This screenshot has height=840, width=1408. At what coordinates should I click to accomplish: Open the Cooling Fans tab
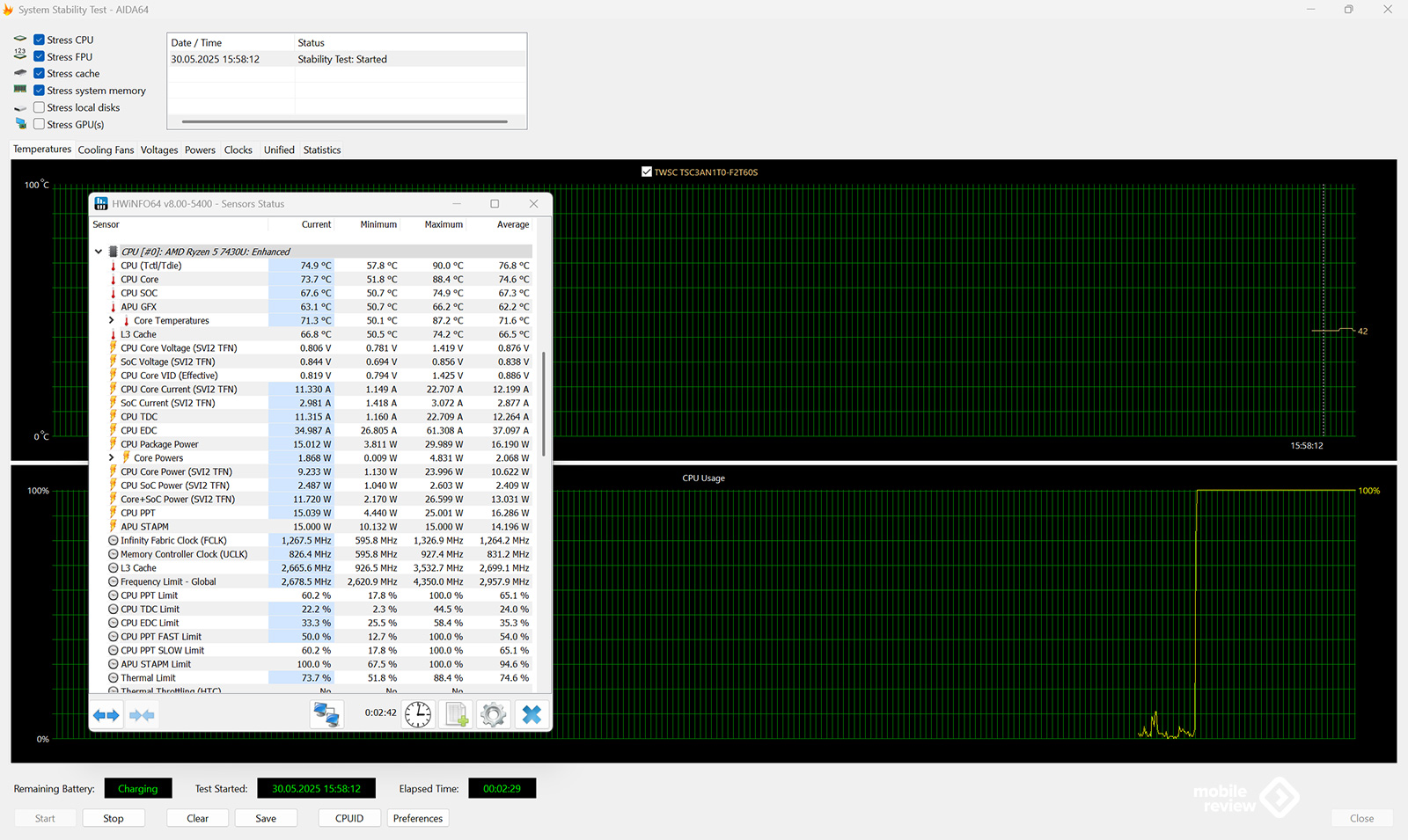point(106,150)
